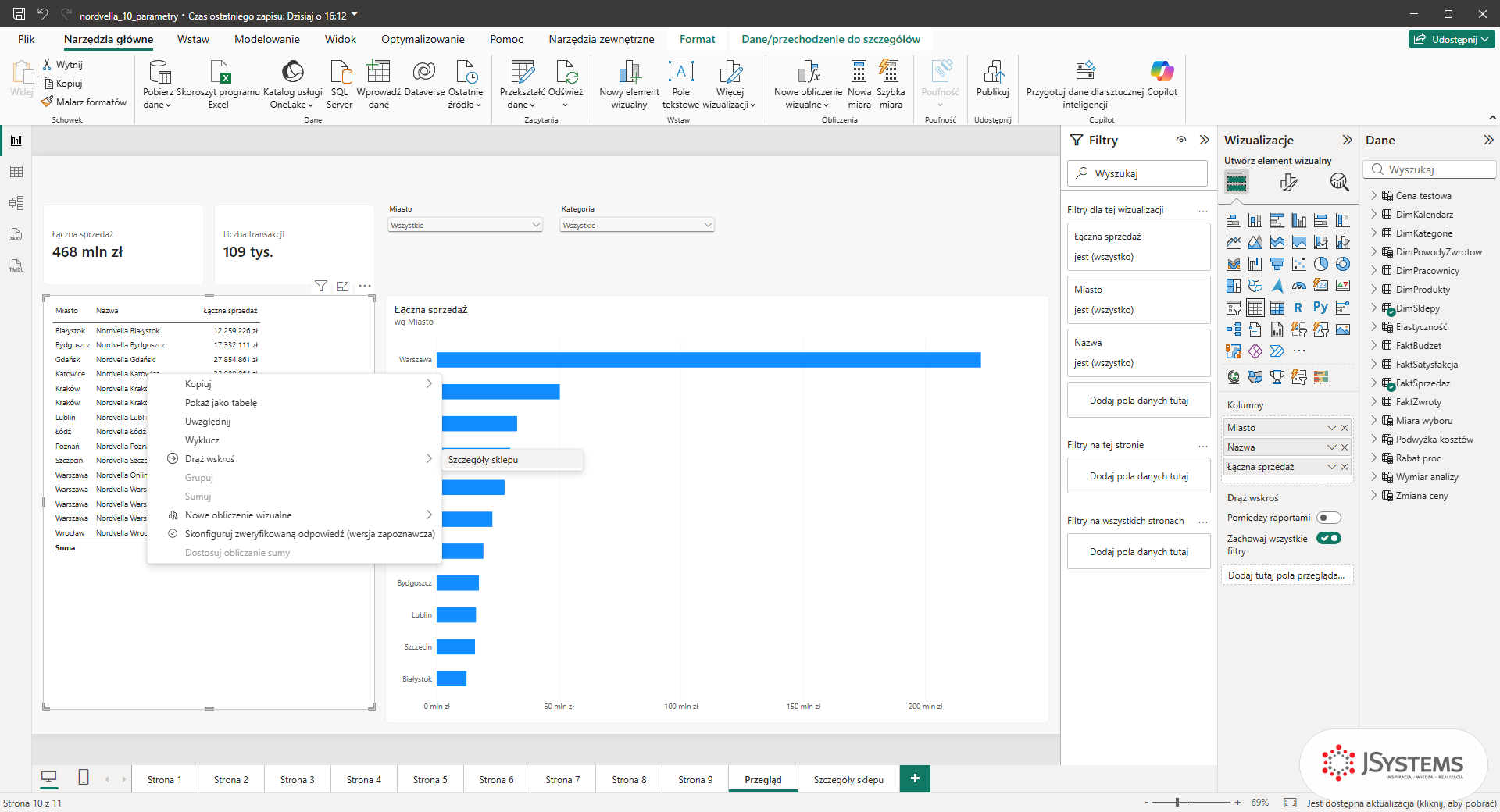Click focus mode icon above table visual
This screenshot has width=1500, height=812.
343,287
